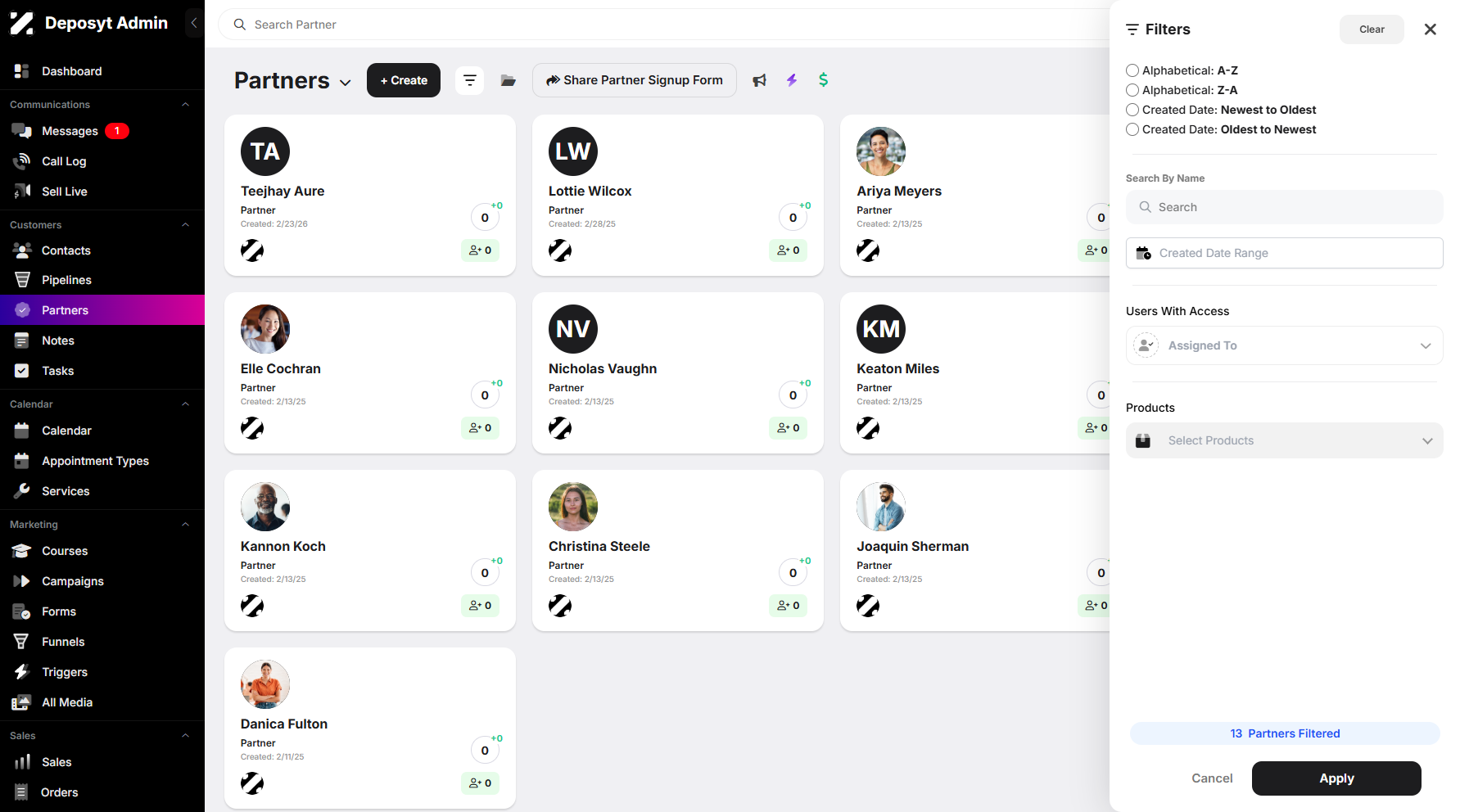Click the Deposyt logo icon on Teejhay Aure card
Screen dimensions: 1460x812
(x=252, y=250)
